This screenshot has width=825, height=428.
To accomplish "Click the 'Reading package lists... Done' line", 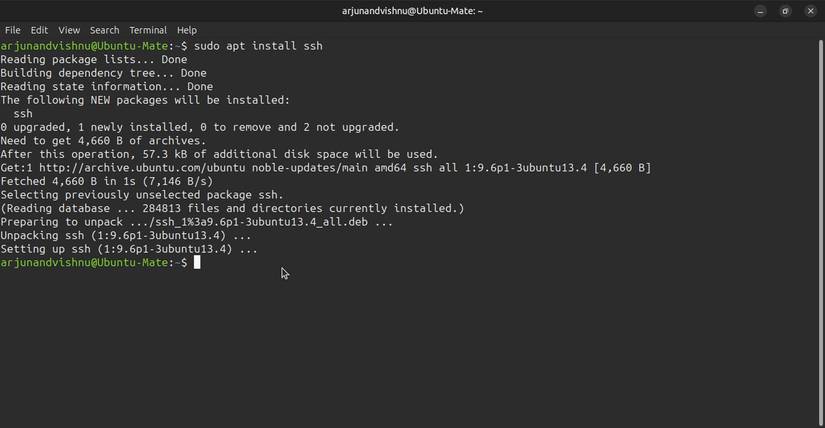I will coord(94,60).
